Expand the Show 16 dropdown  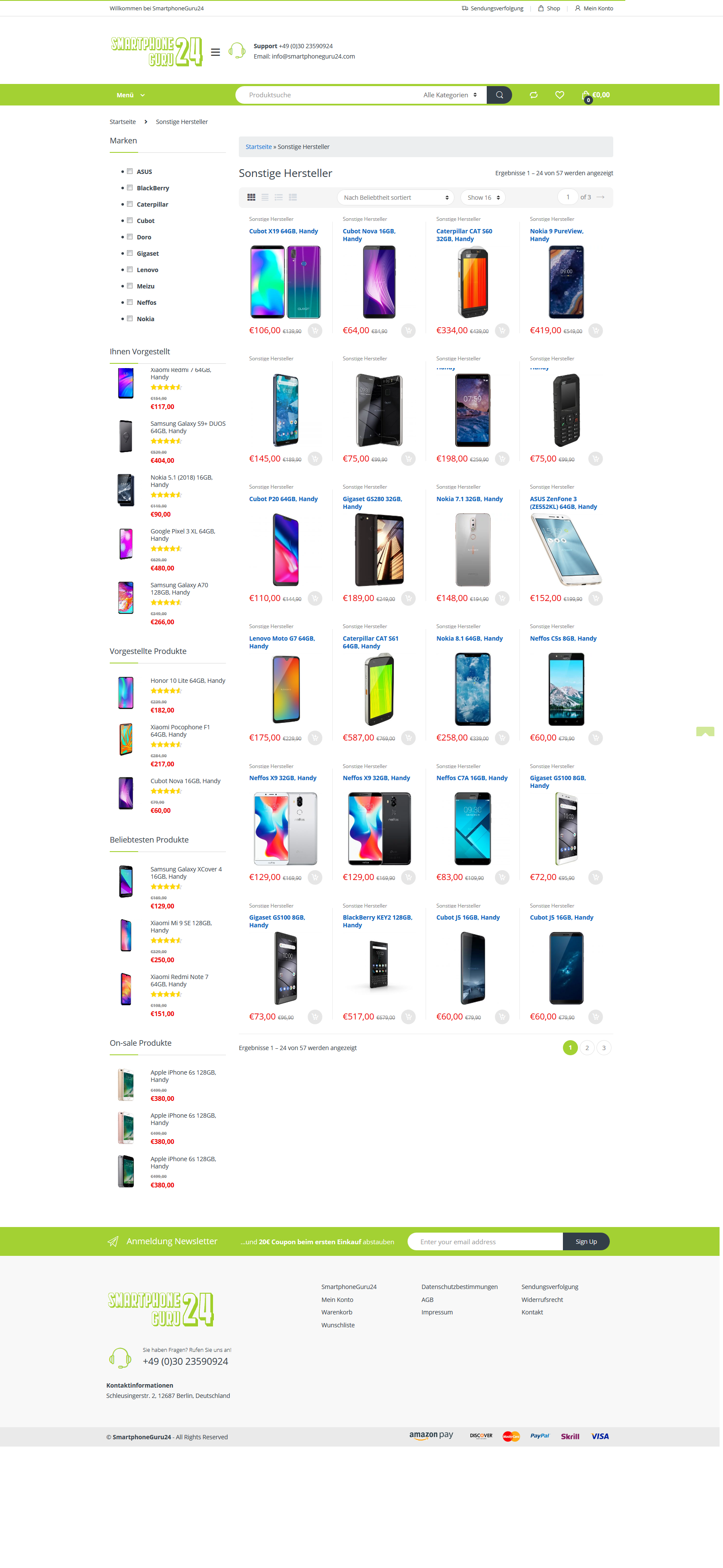click(483, 197)
